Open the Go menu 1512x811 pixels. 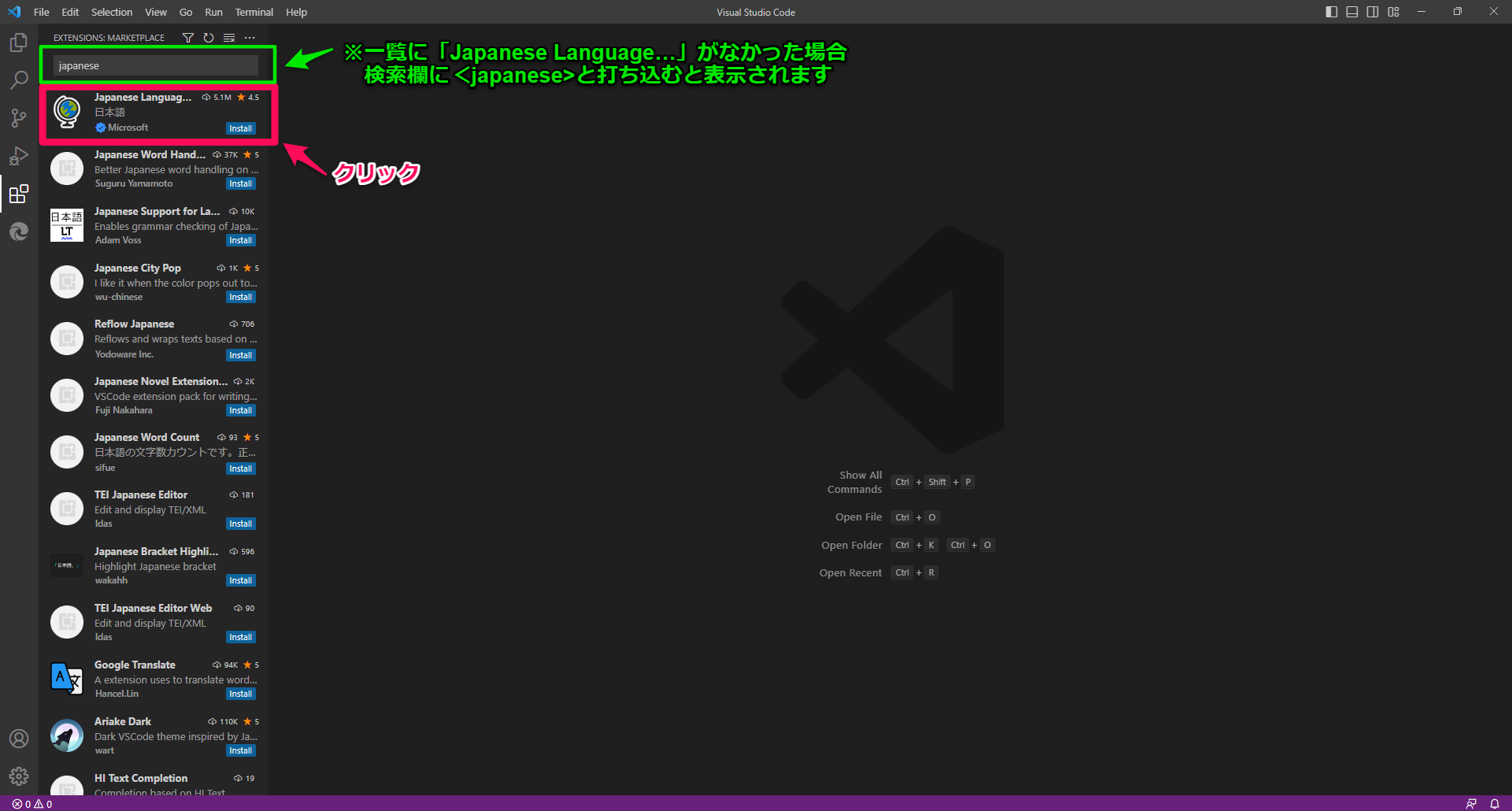tap(186, 12)
